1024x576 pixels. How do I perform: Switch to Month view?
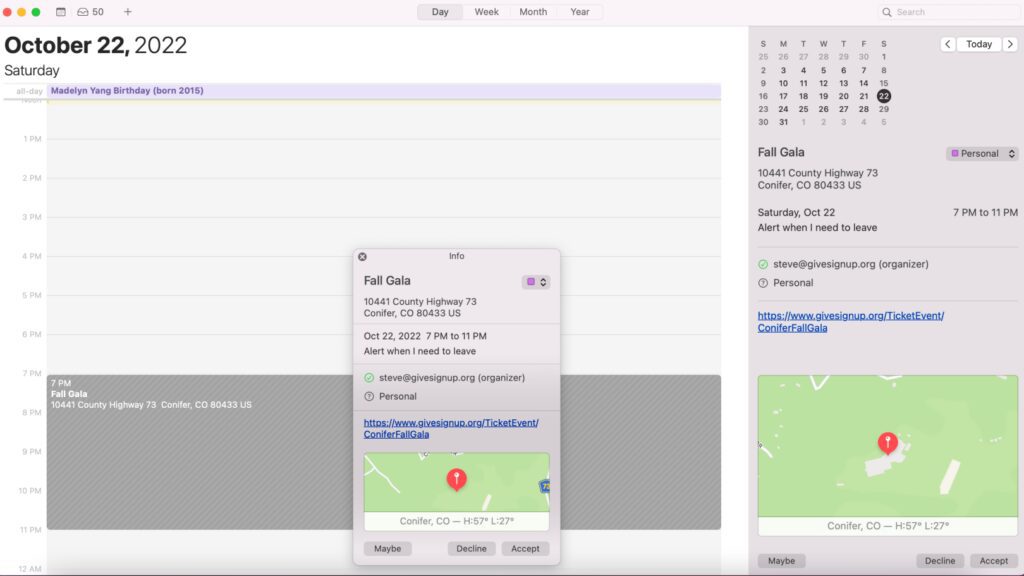pyautogui.click(x=533, y=12)
